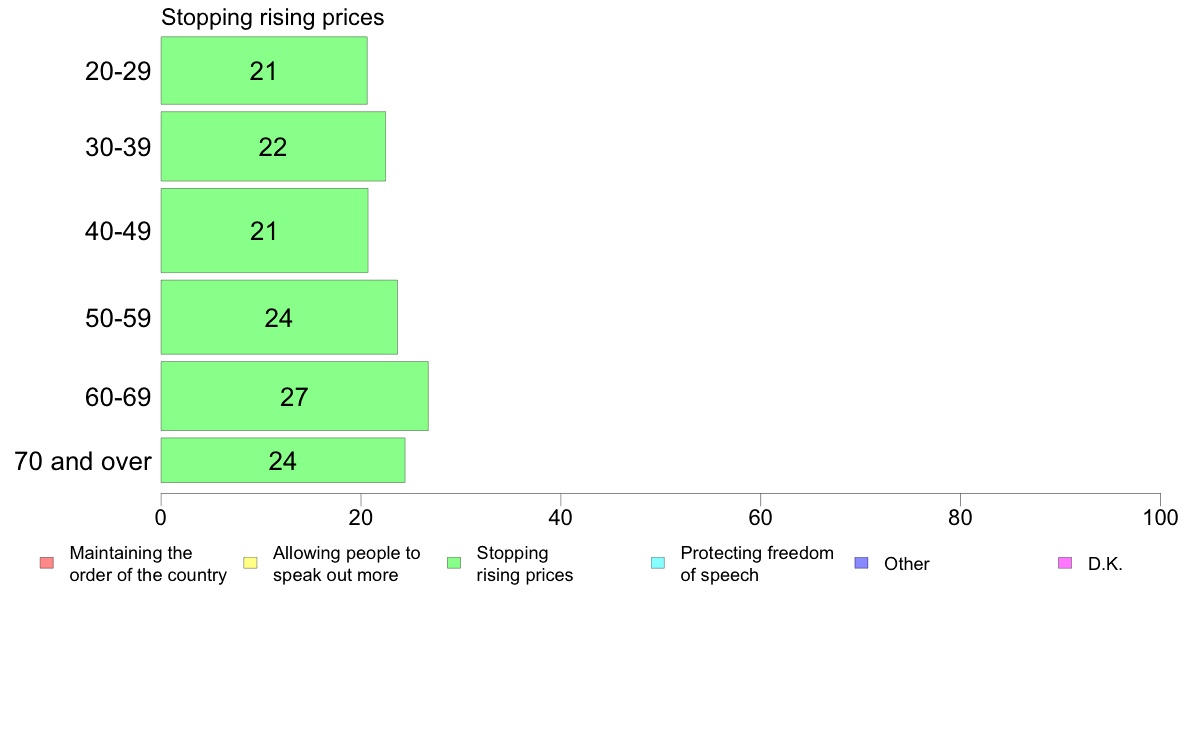This screenshot has height=736, width=1188.
Task: Click the 60-69 age group label
Action: coord(118,397)
